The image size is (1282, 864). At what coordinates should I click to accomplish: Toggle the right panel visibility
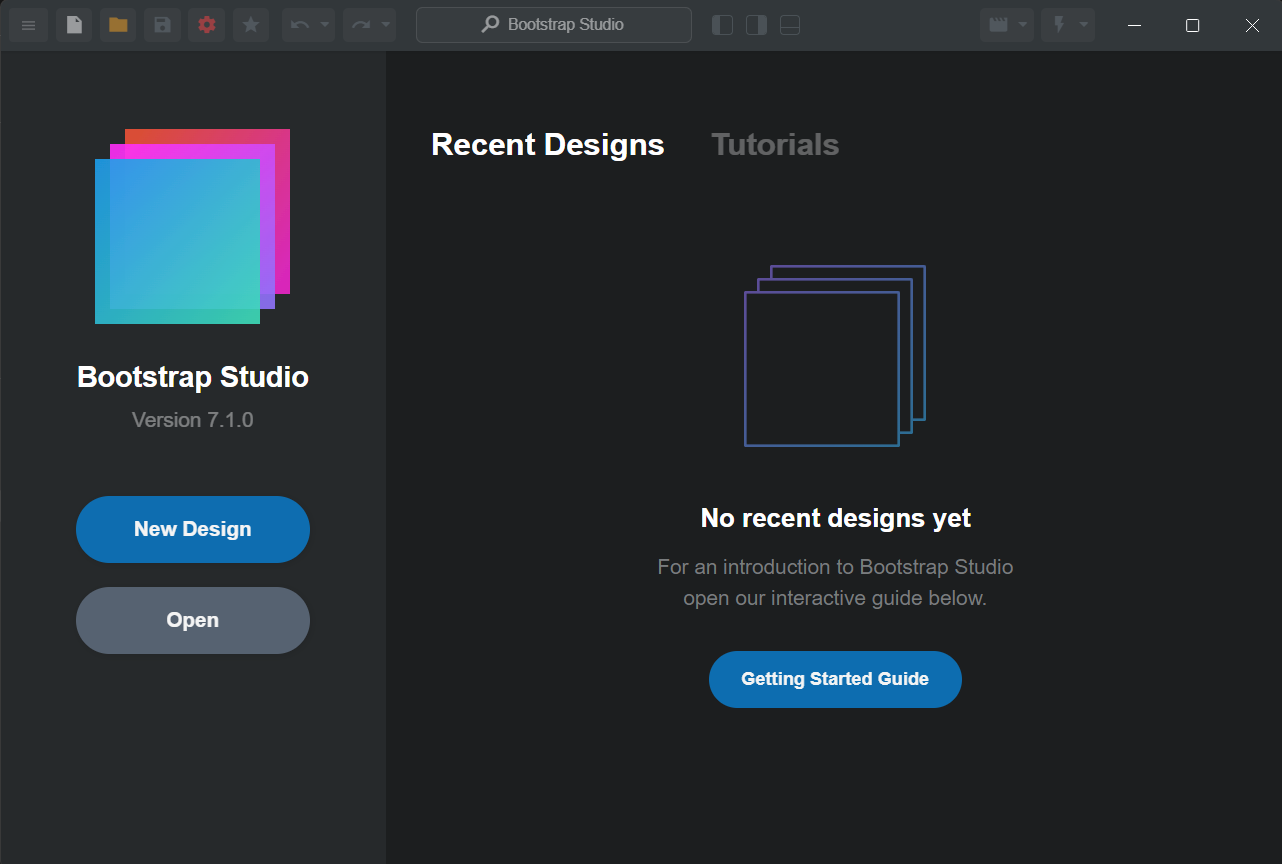click(x=756, y=25)
